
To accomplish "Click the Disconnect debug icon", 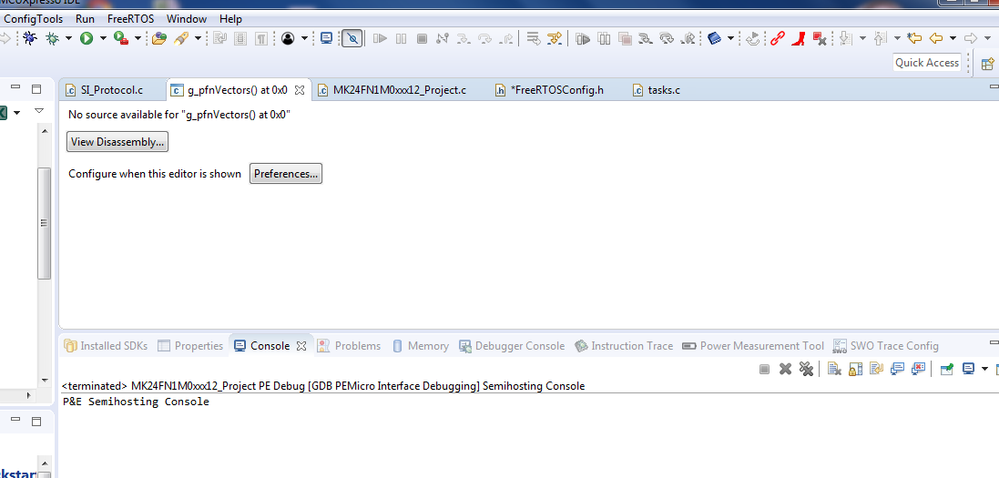I will [x=443, y=39].
